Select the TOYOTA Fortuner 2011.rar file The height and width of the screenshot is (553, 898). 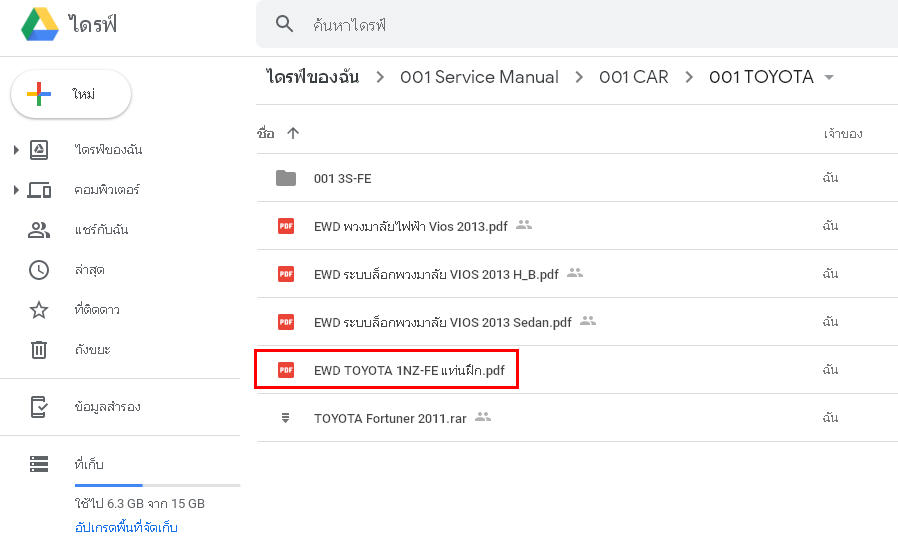point(390,417)
